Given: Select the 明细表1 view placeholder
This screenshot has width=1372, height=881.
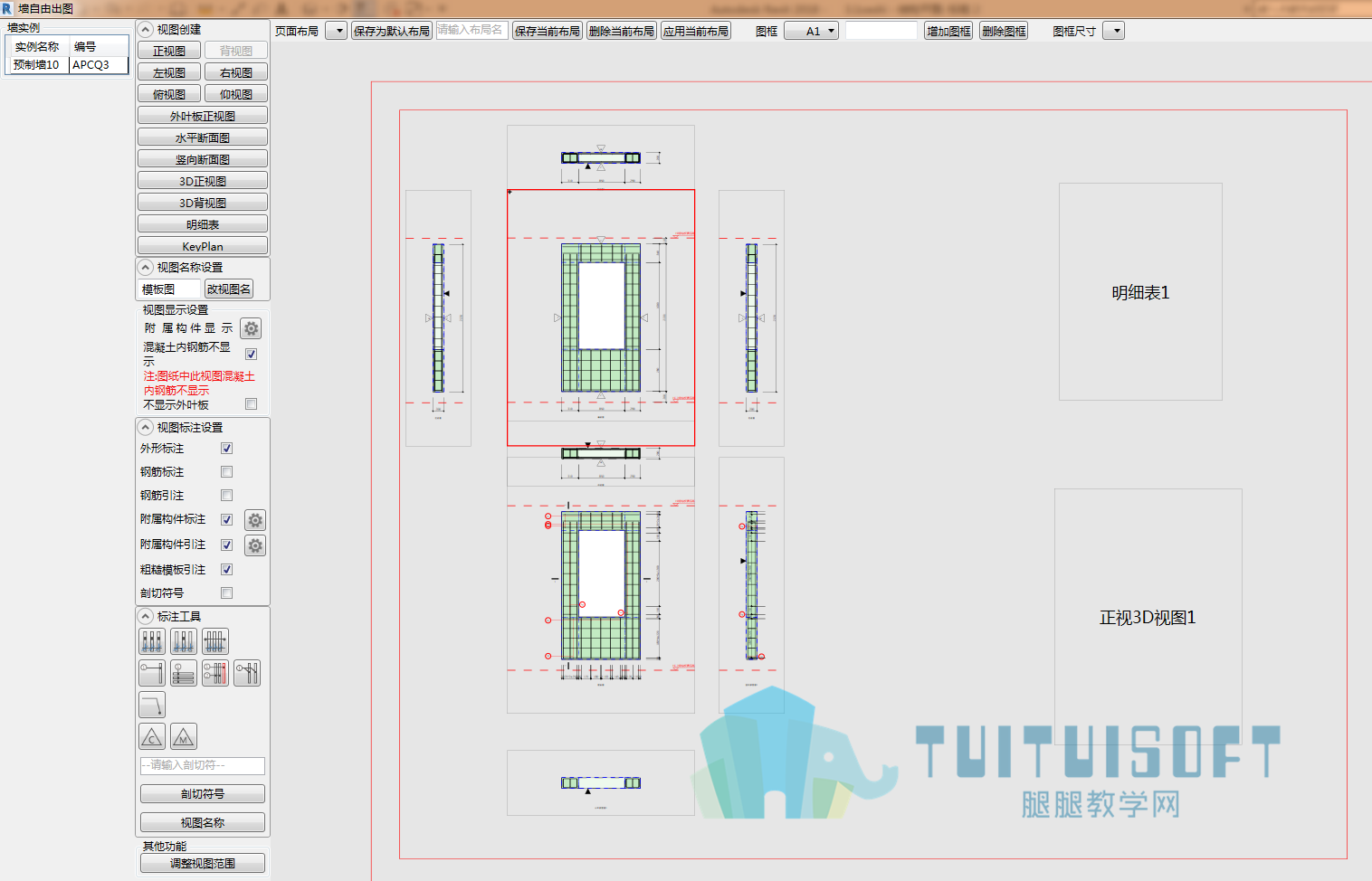Looking at the screenshot, I should pos(1140,292).
